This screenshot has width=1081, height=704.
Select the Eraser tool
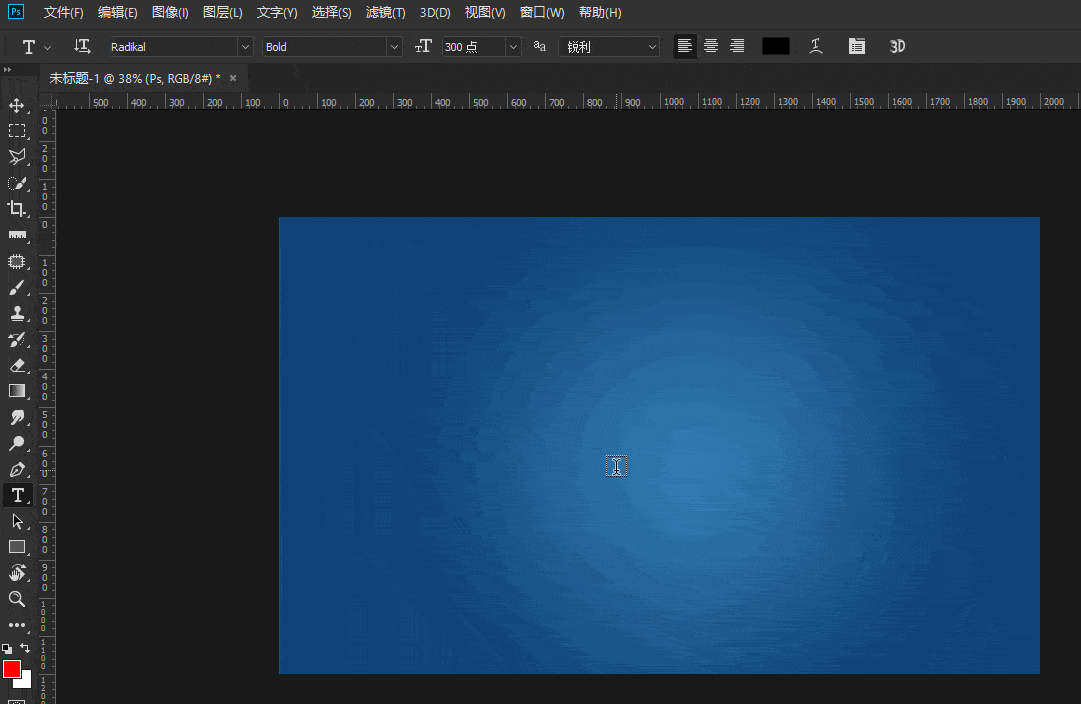(x=17, y=365)
